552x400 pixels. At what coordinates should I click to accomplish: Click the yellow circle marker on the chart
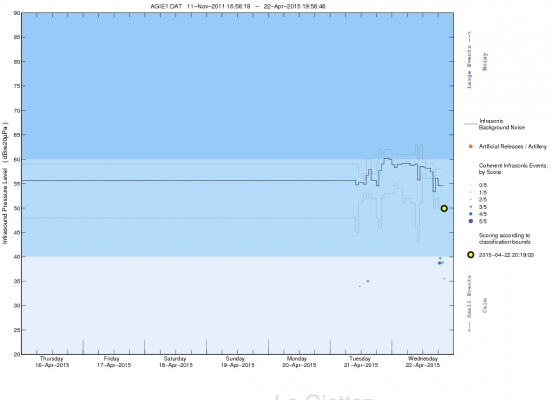click(x=444, y=208)
